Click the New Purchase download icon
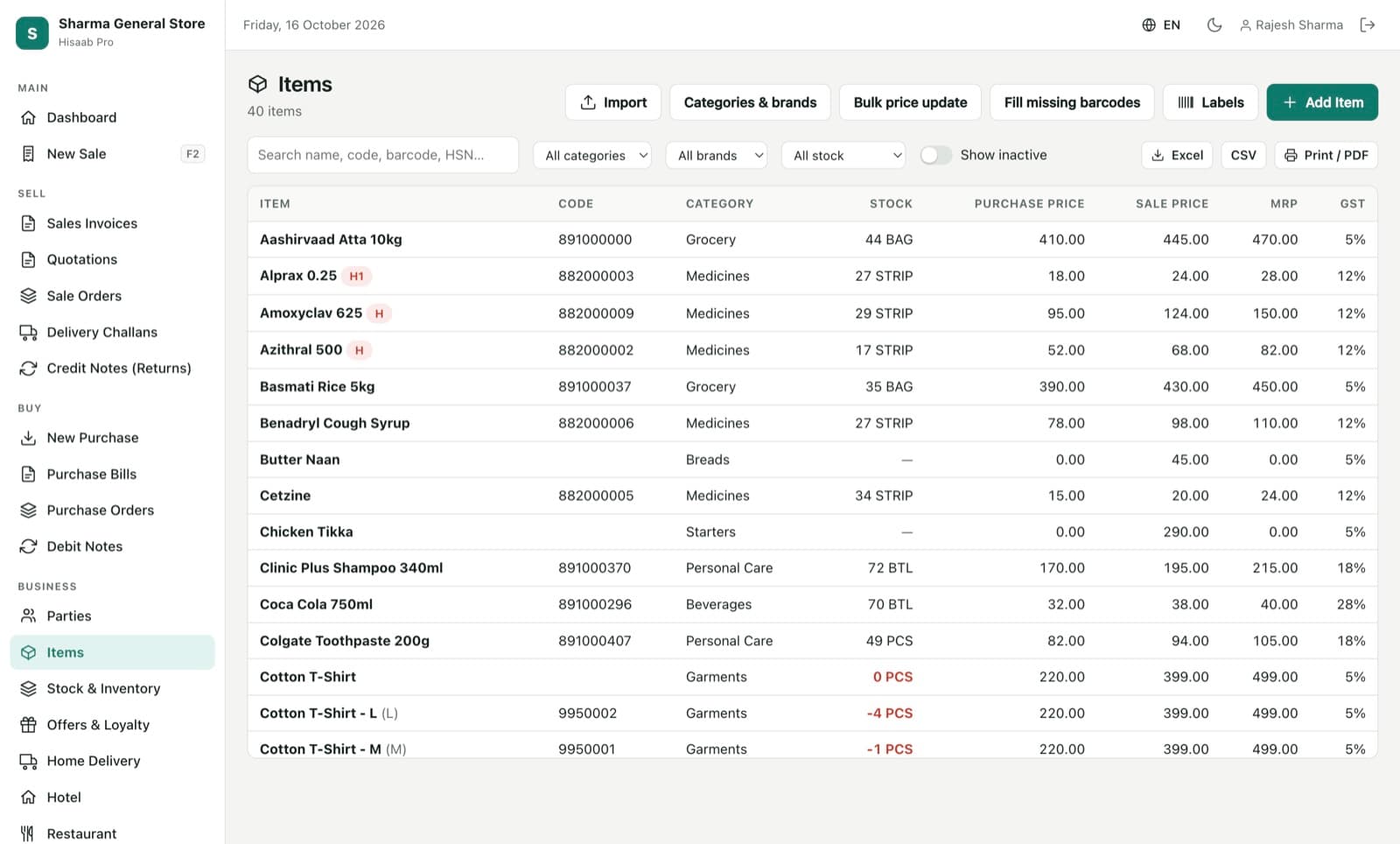Viewport: 1400px width, 844px height. point(28,438)
